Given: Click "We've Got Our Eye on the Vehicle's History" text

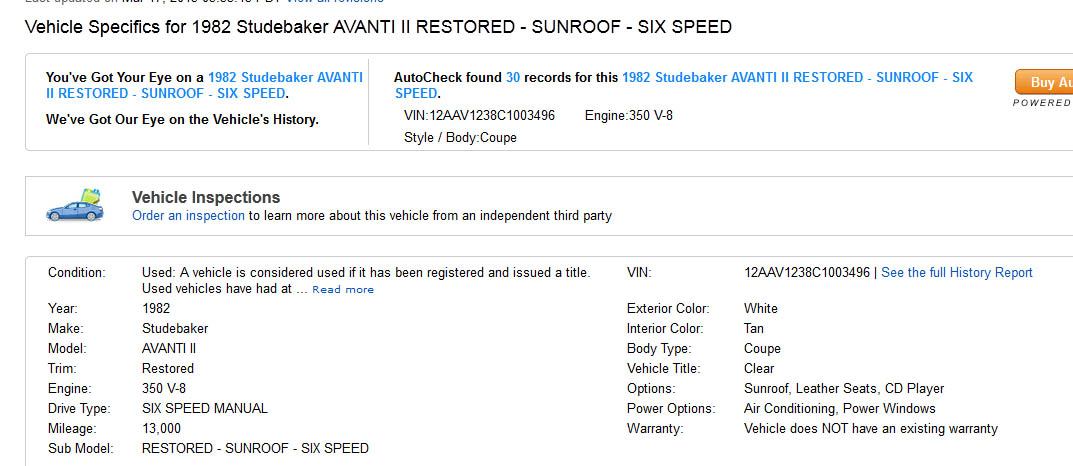Looking at the screenshot, I should [x=182, y=120].
